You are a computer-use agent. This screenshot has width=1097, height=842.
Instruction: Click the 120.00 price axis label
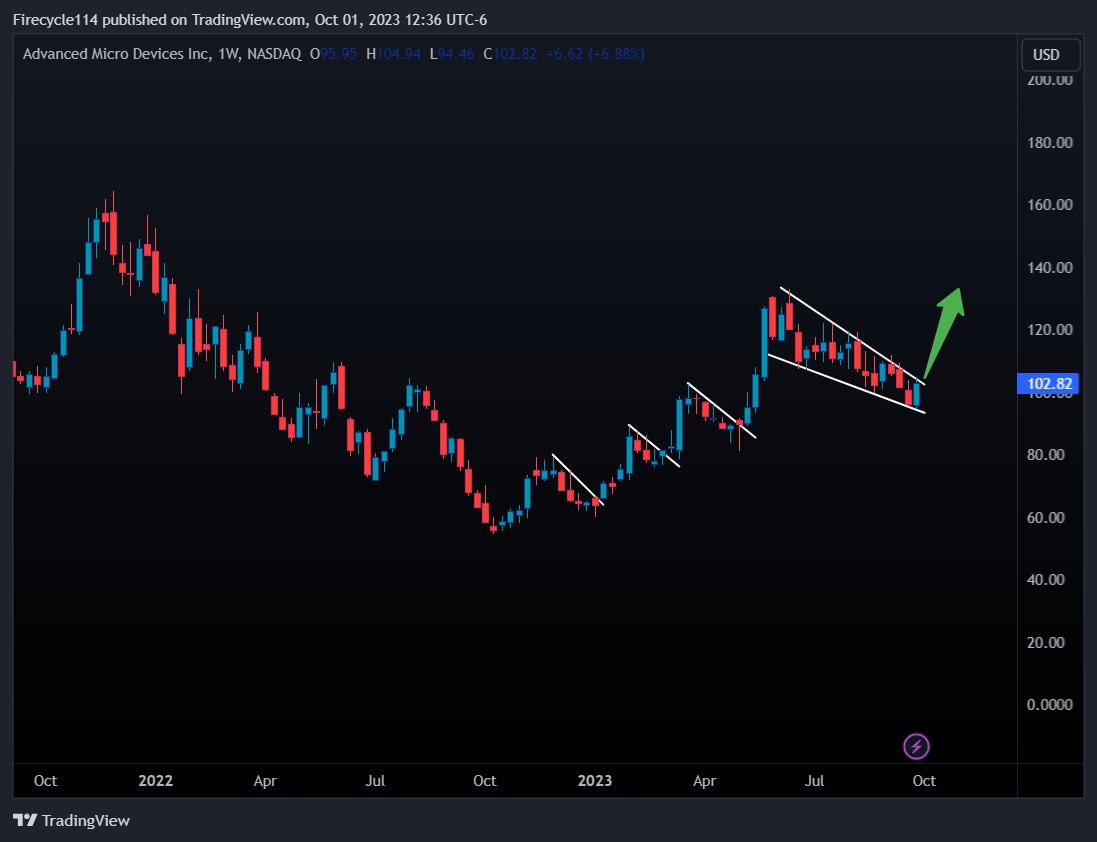[1049, 329]
